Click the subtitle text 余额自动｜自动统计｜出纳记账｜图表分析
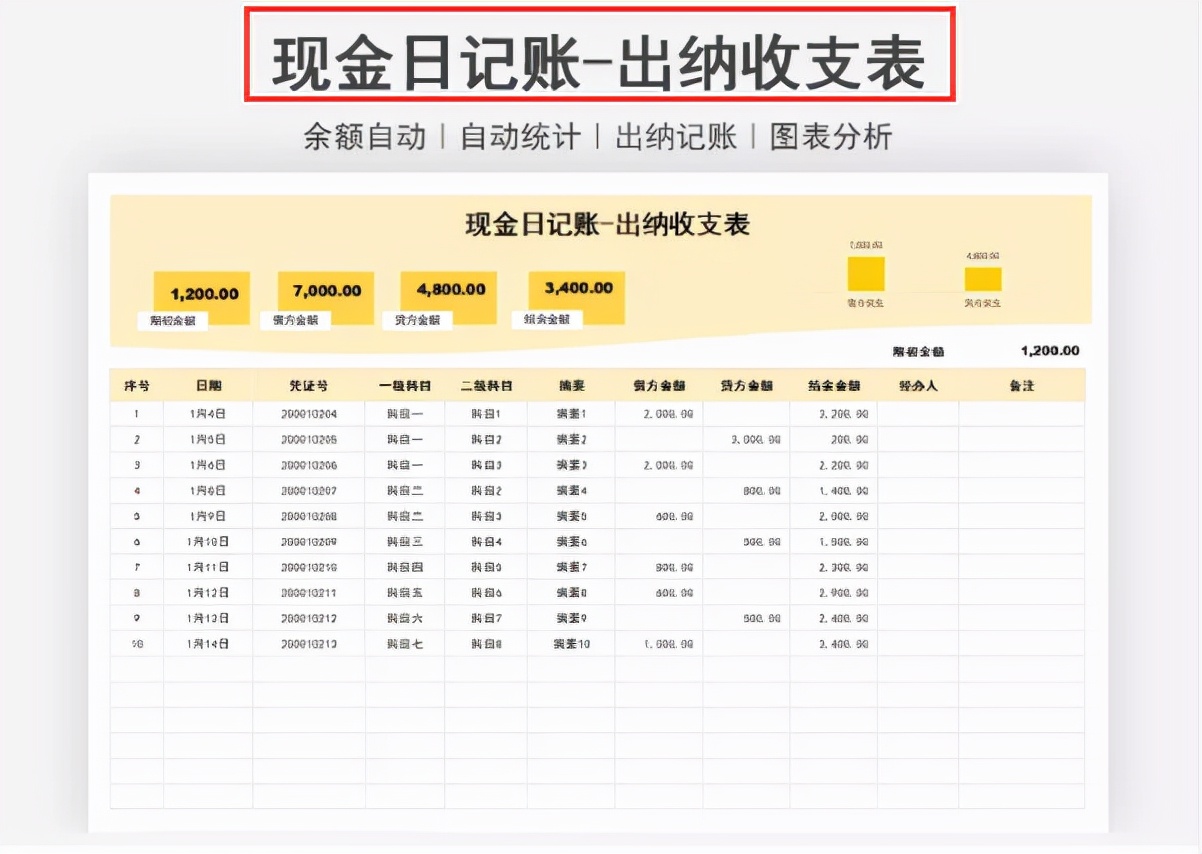The image size is (1202, 854). click(x=601, y=133)
